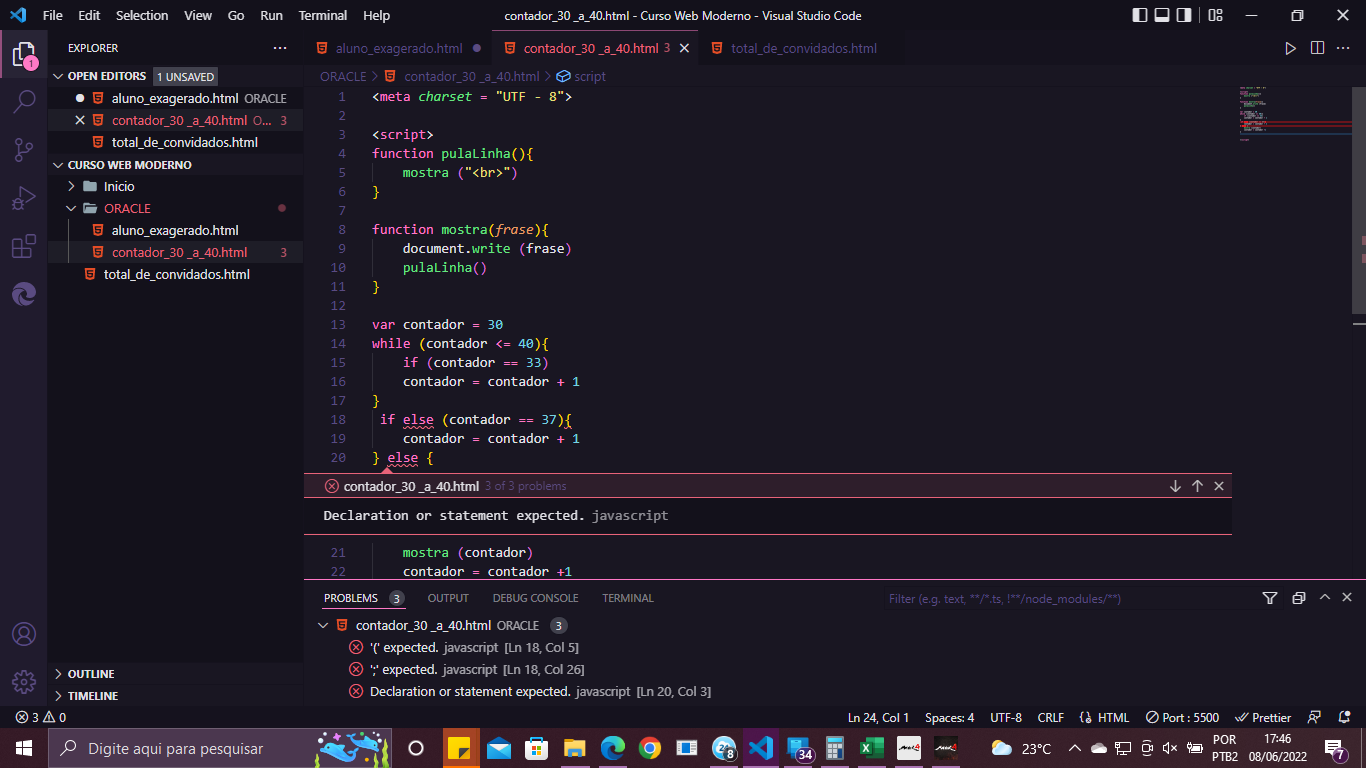
Task: Click ORACLE breadcrumb in editor path
Action: [343, 76]
